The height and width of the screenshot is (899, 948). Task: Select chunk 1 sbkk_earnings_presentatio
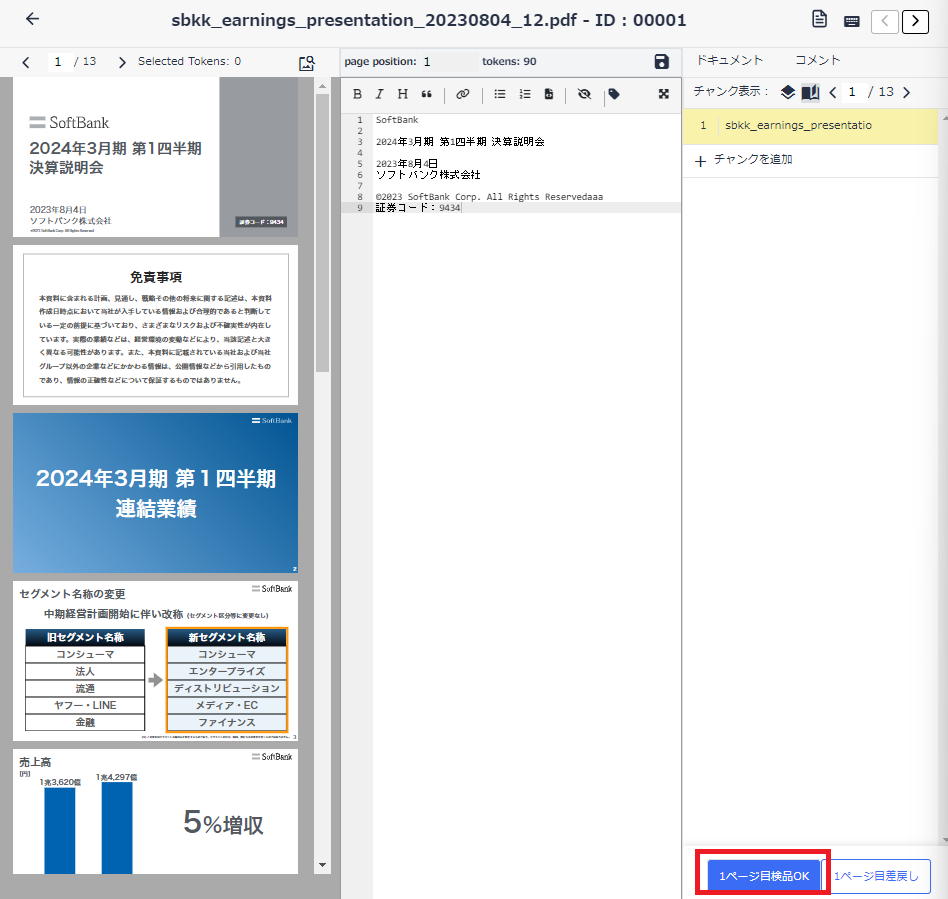point(810,126)
